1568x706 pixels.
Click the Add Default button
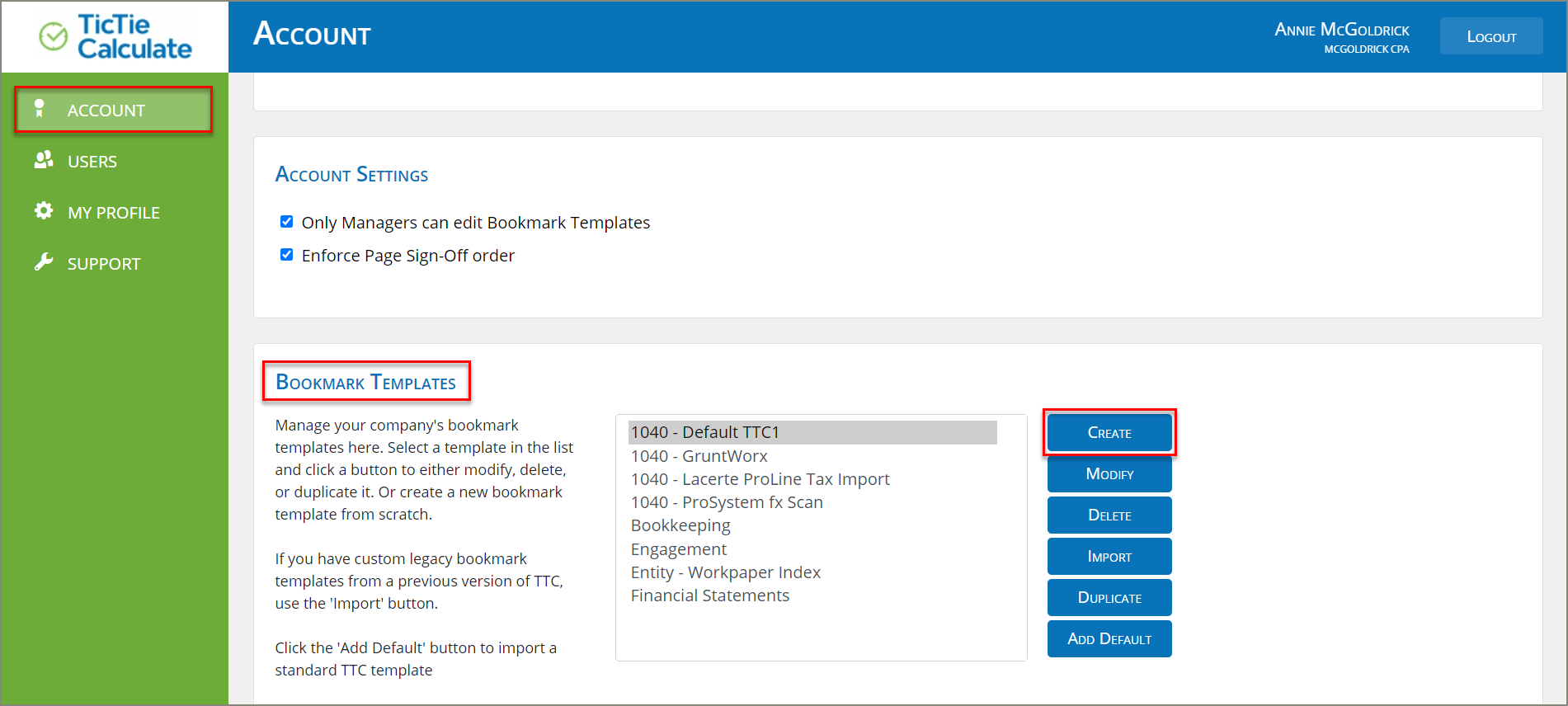click(1109, 639)
